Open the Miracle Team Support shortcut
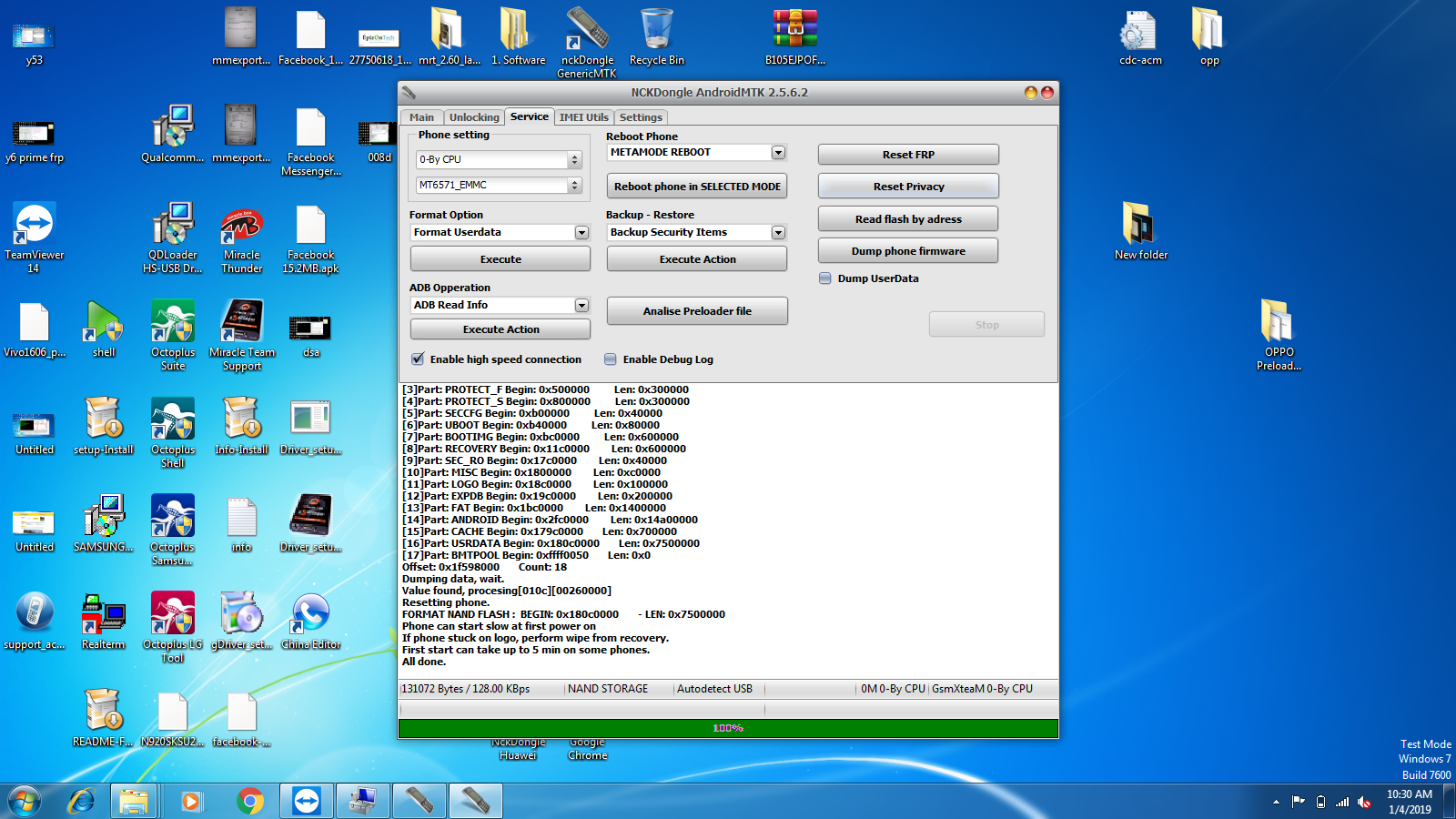Viewport: 1456px width, 819px height. click(x=242, y=335)
